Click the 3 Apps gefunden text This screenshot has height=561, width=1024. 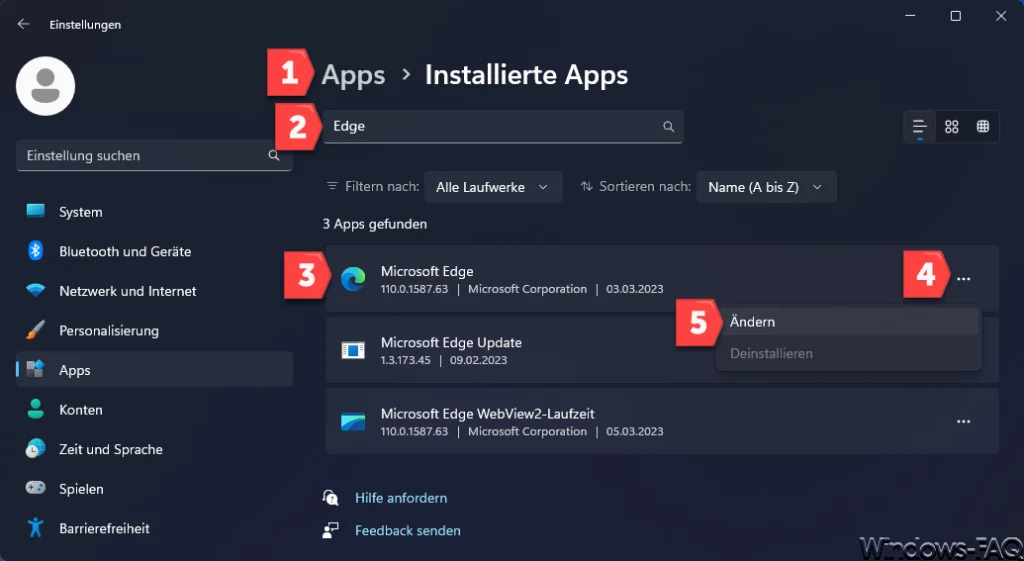click(x=375, y=224)
